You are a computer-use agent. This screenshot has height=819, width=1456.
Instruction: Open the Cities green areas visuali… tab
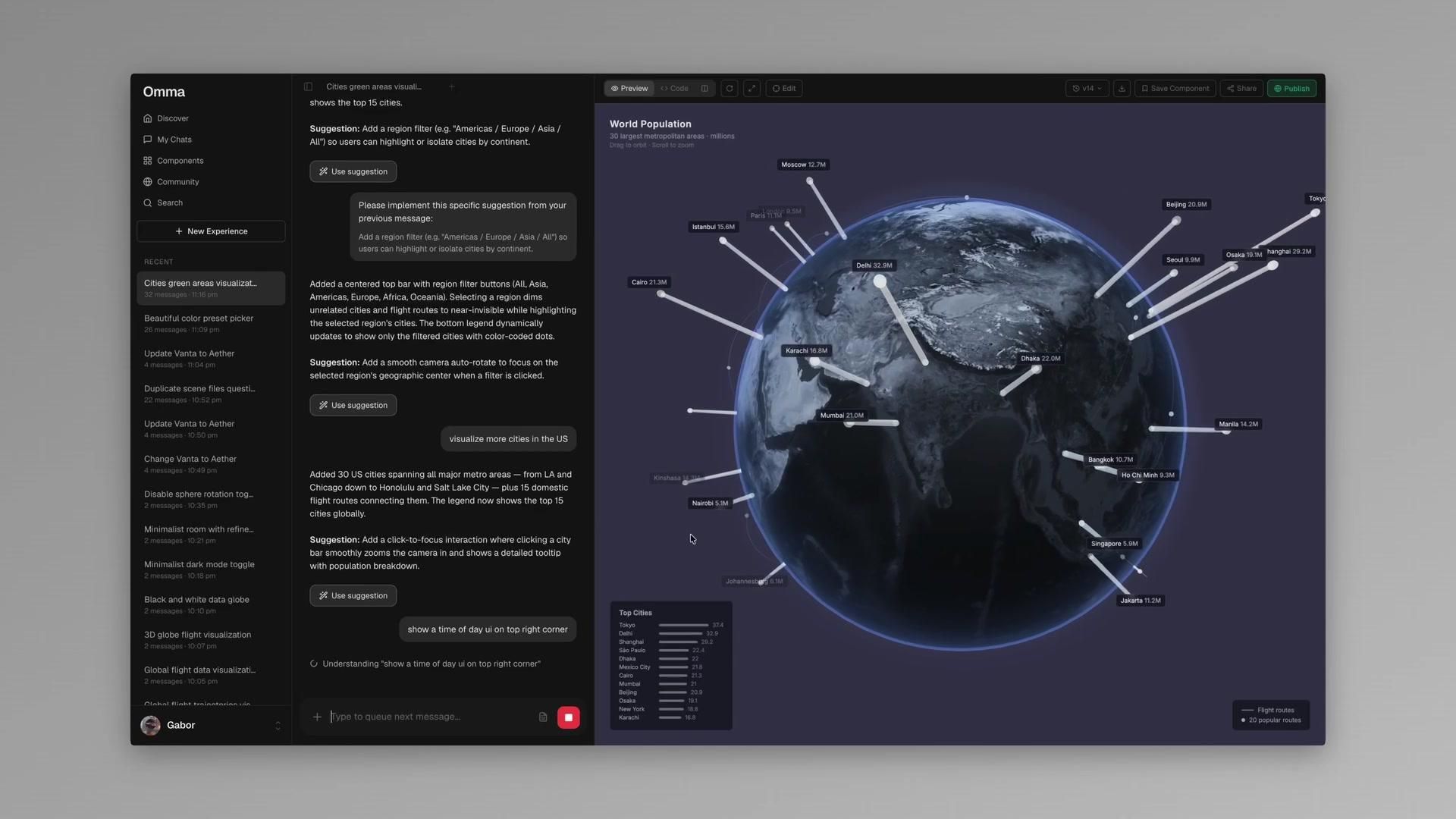coord(373,86)
